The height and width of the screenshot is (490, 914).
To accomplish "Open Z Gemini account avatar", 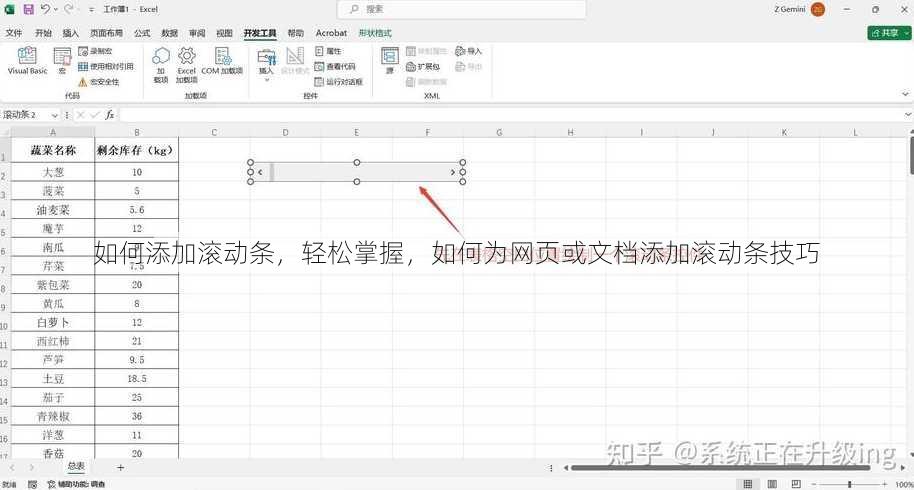I will coord(818,9).
